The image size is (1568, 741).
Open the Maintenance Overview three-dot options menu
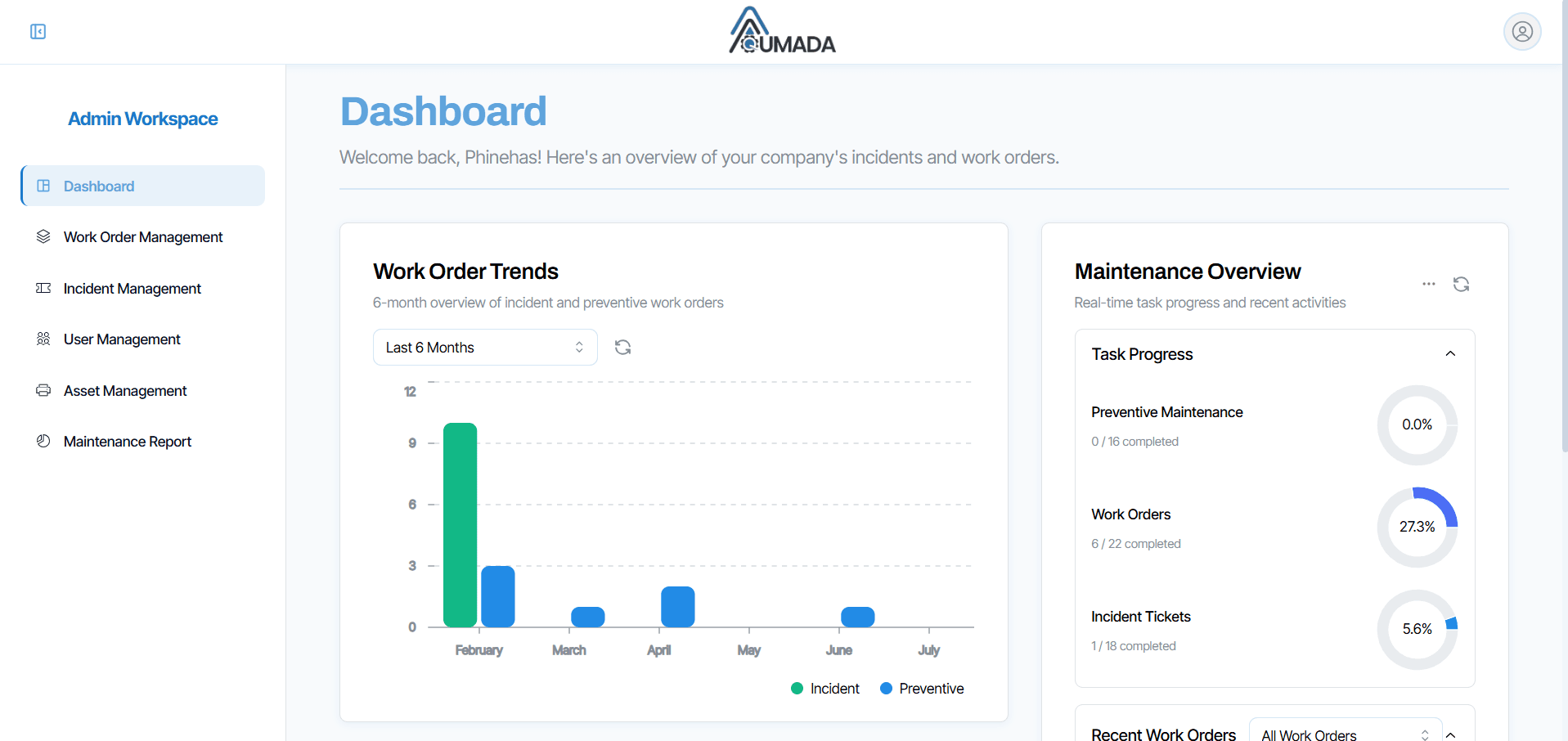point(1428,284)
